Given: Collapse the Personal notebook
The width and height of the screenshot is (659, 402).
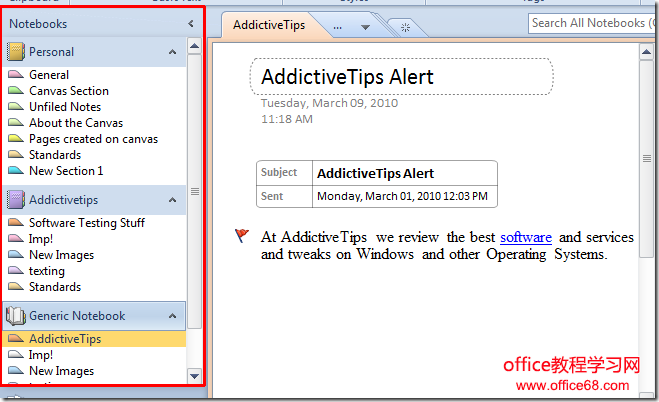Looking at the screenshot, I should 172,52.
